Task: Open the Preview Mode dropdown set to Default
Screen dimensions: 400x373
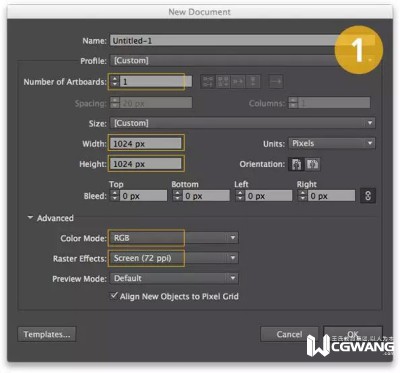Action: (174, 278)
